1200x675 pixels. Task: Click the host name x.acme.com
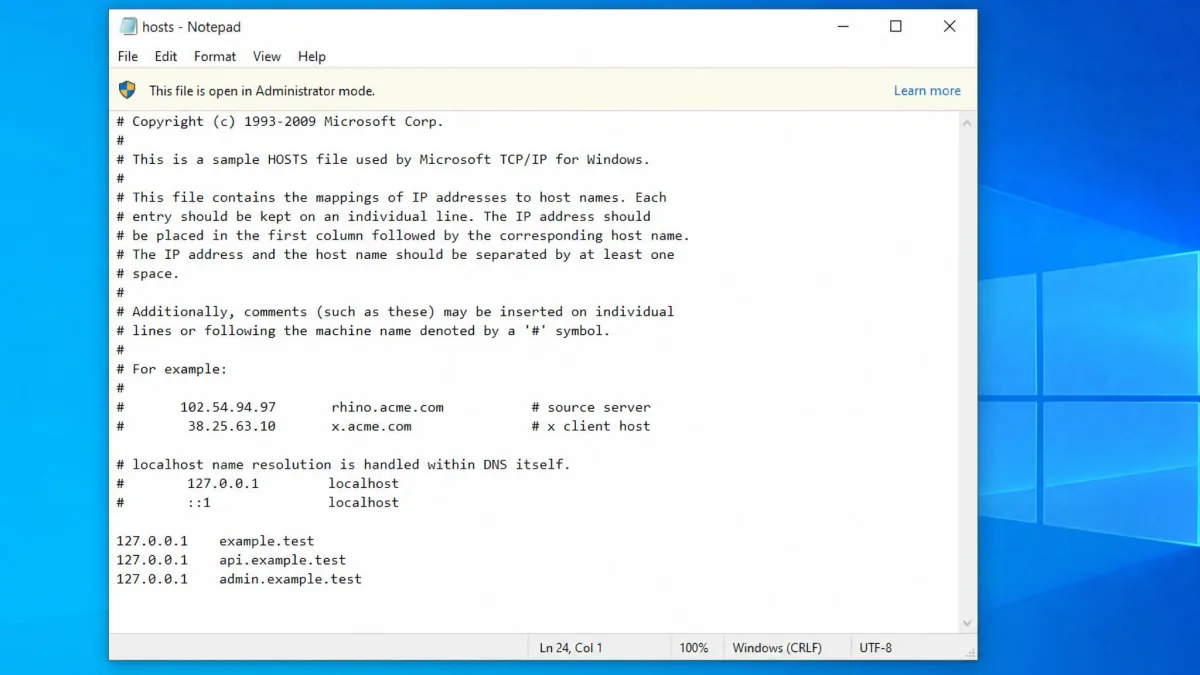pyautogui.click(x=372, y=427)
